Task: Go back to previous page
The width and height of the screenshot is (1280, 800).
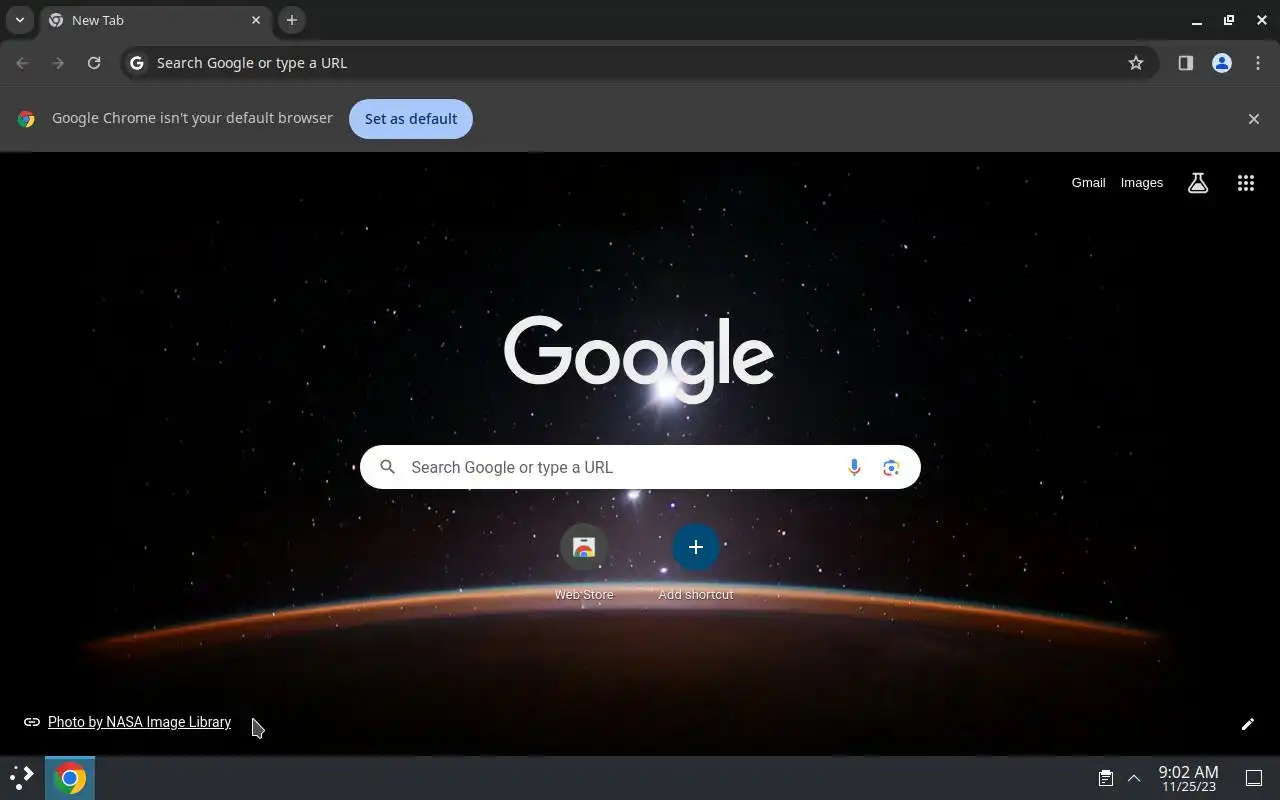Action: tap(23, 63)
